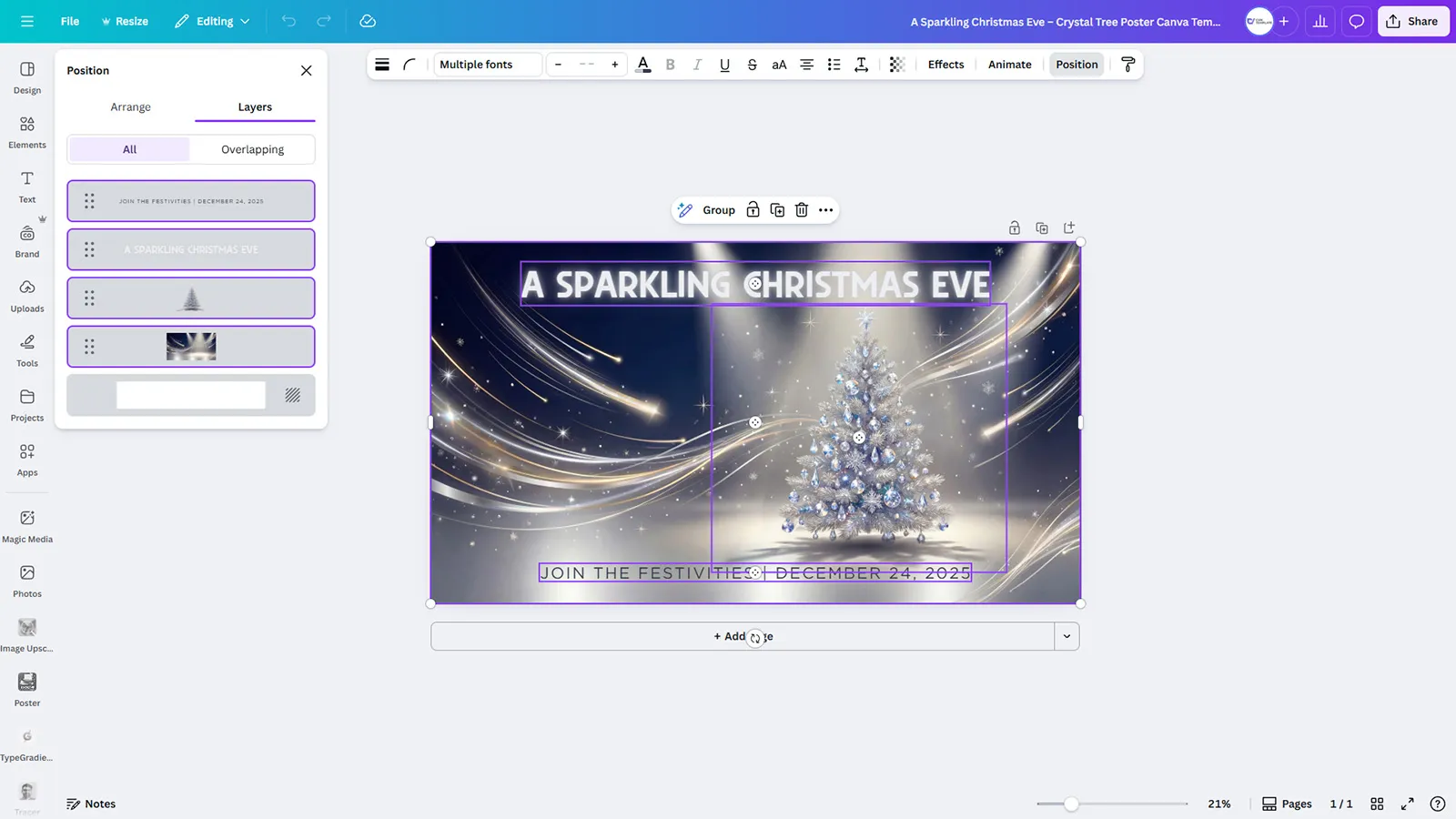Open the Elements panel
Image resolution: width=1456 pixels, height=819 pixels.
(26, 130)
